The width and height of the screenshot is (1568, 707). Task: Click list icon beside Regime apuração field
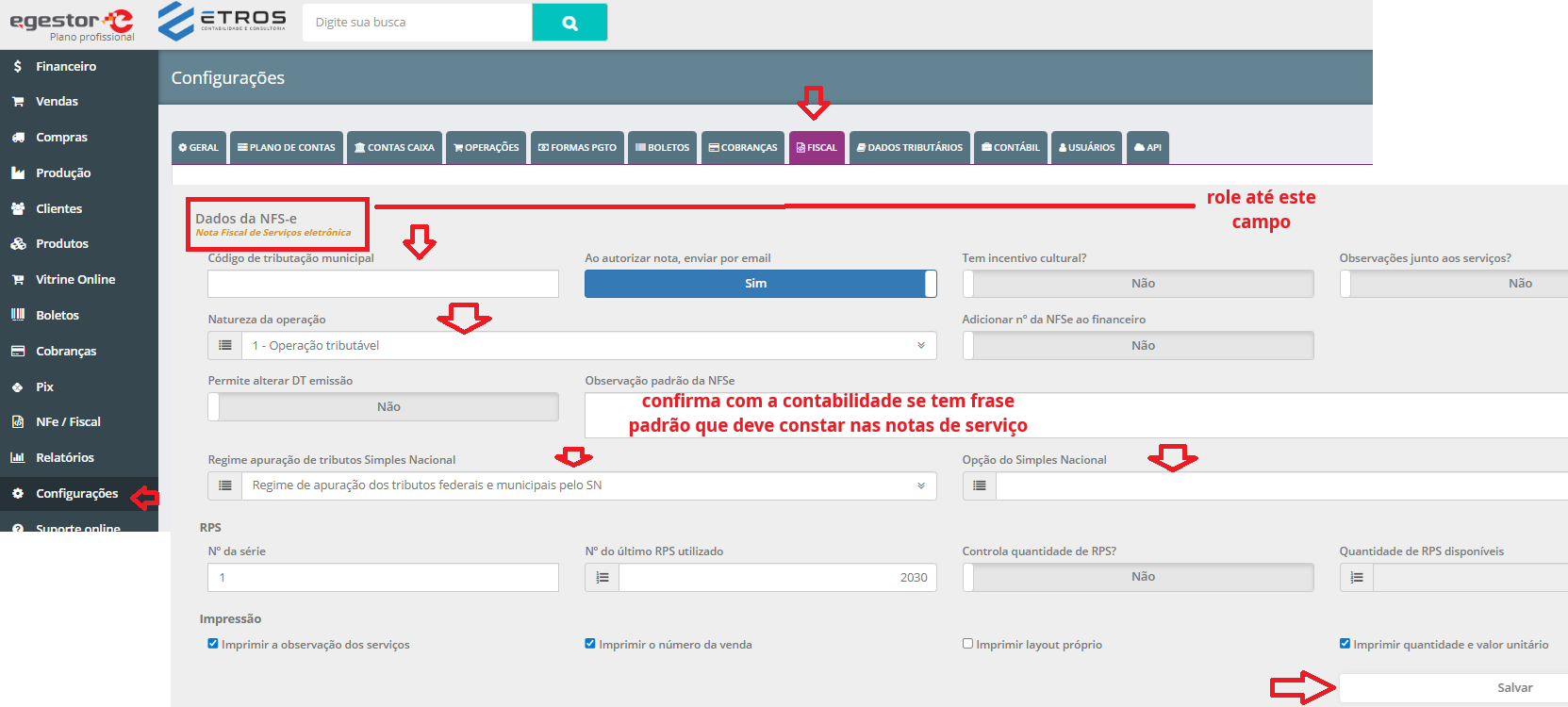coord(224,485)
